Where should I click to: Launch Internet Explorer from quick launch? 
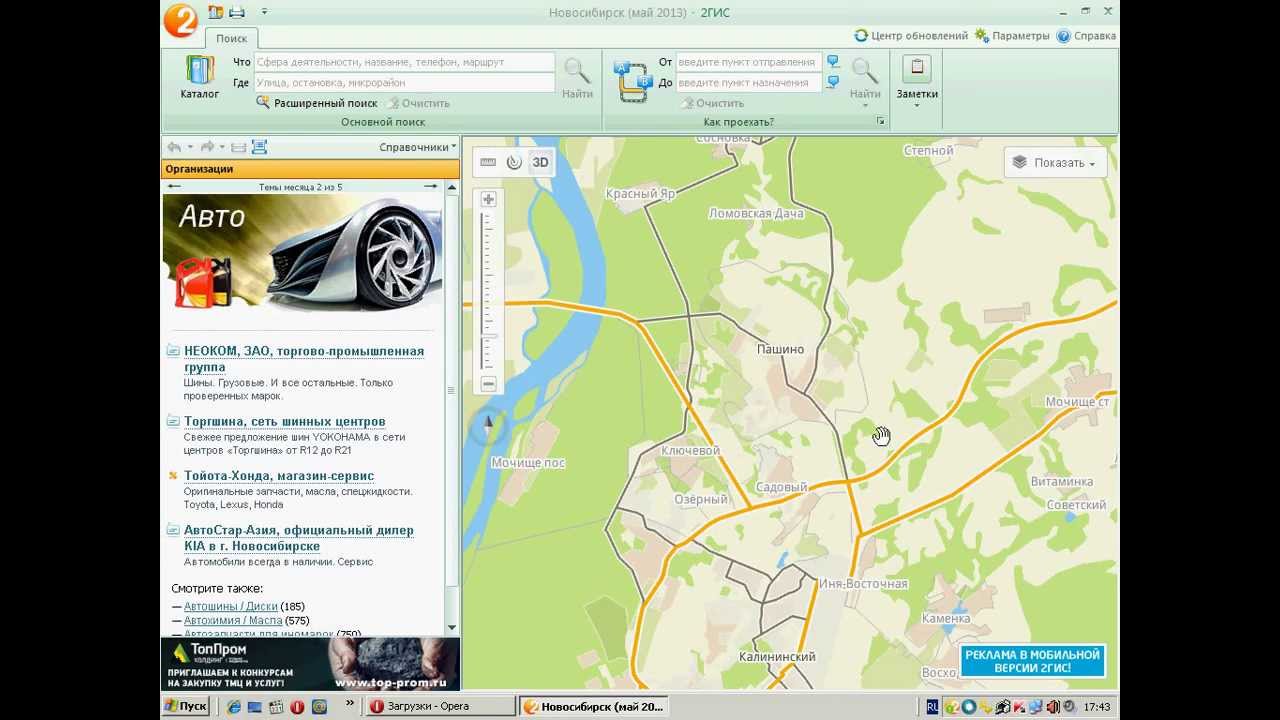tap(234, 706)
